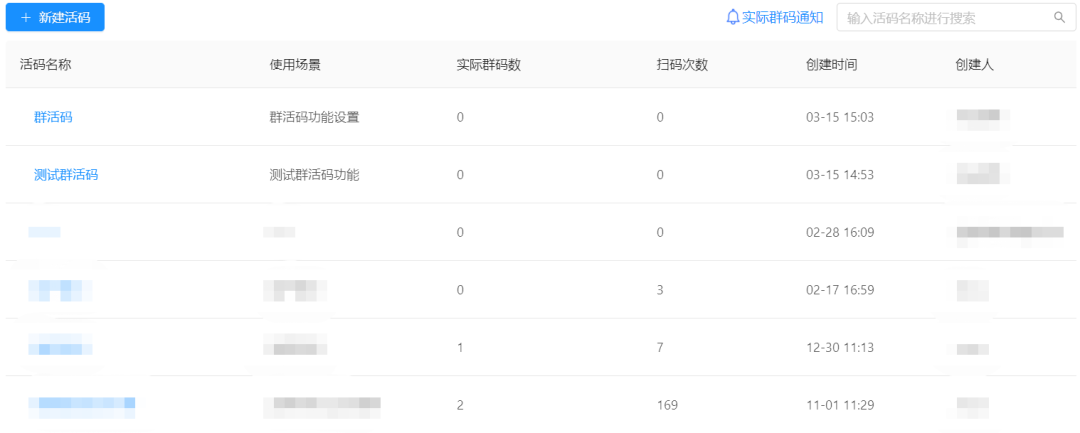Image resolution: width=1080 pixels, height=433 pixels.
Task: Click the magnifier search icon
Action: click(x=1060, y=17)
